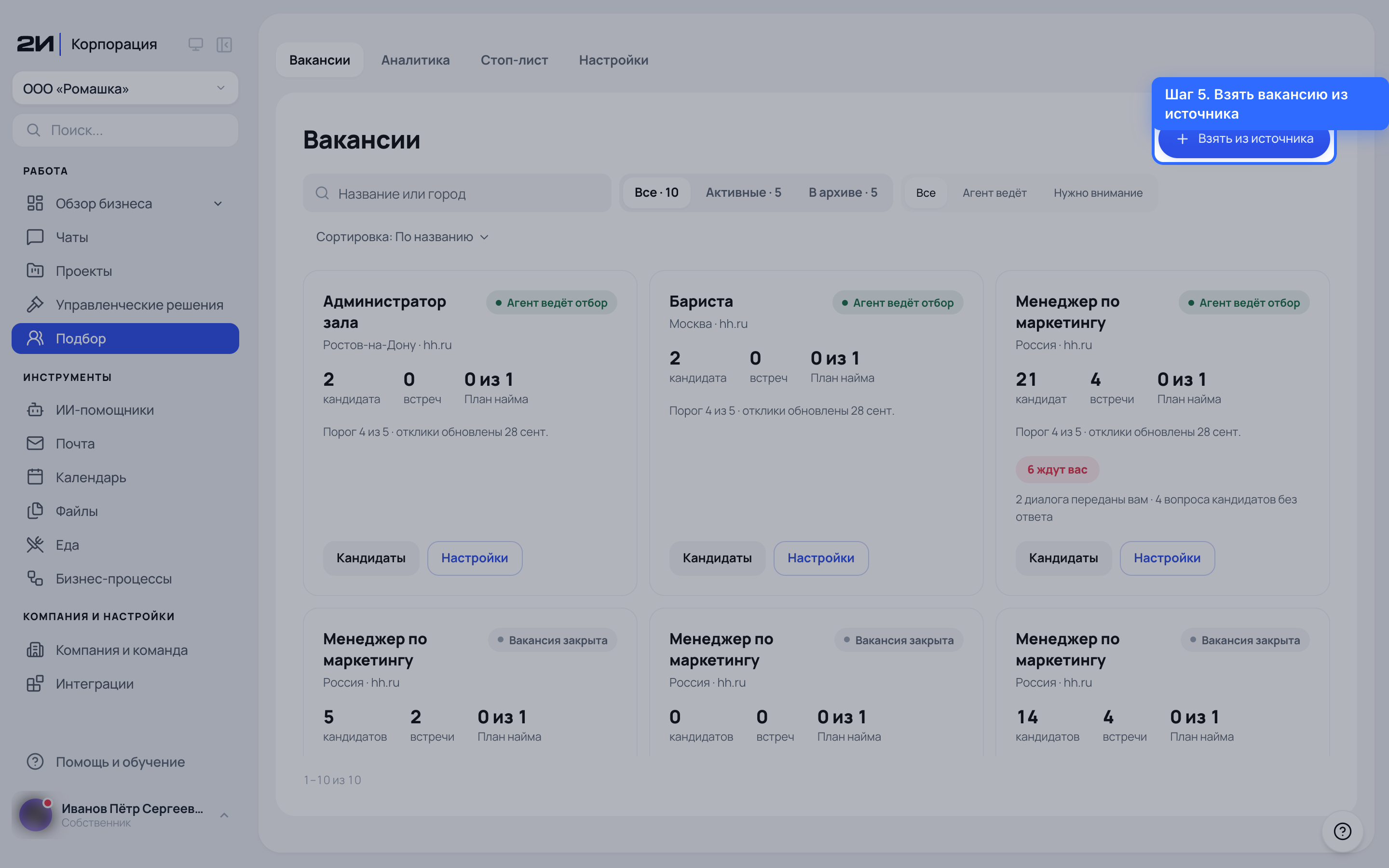
Task: Click the Бизнес-процессы workflow icon
Action: coord(35,578)
